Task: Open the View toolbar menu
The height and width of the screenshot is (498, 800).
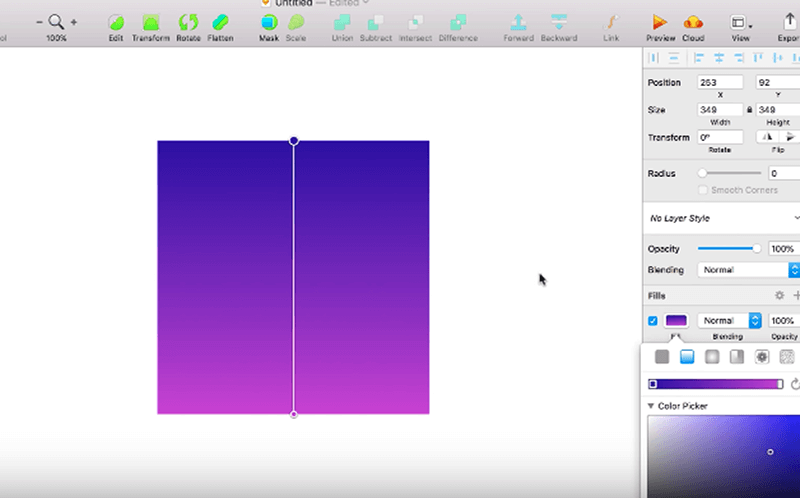Action: point(740,22)
